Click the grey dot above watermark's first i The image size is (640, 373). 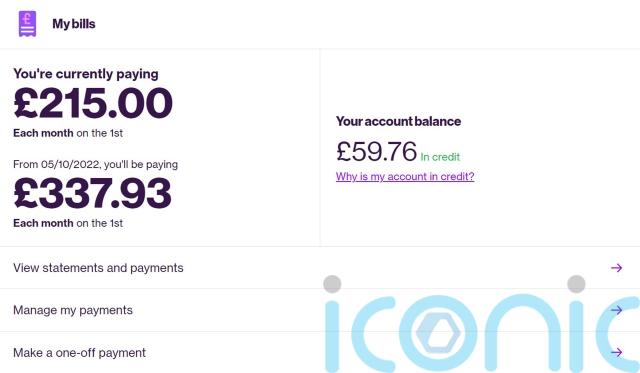pyautogui.click(x=332, y=284)
